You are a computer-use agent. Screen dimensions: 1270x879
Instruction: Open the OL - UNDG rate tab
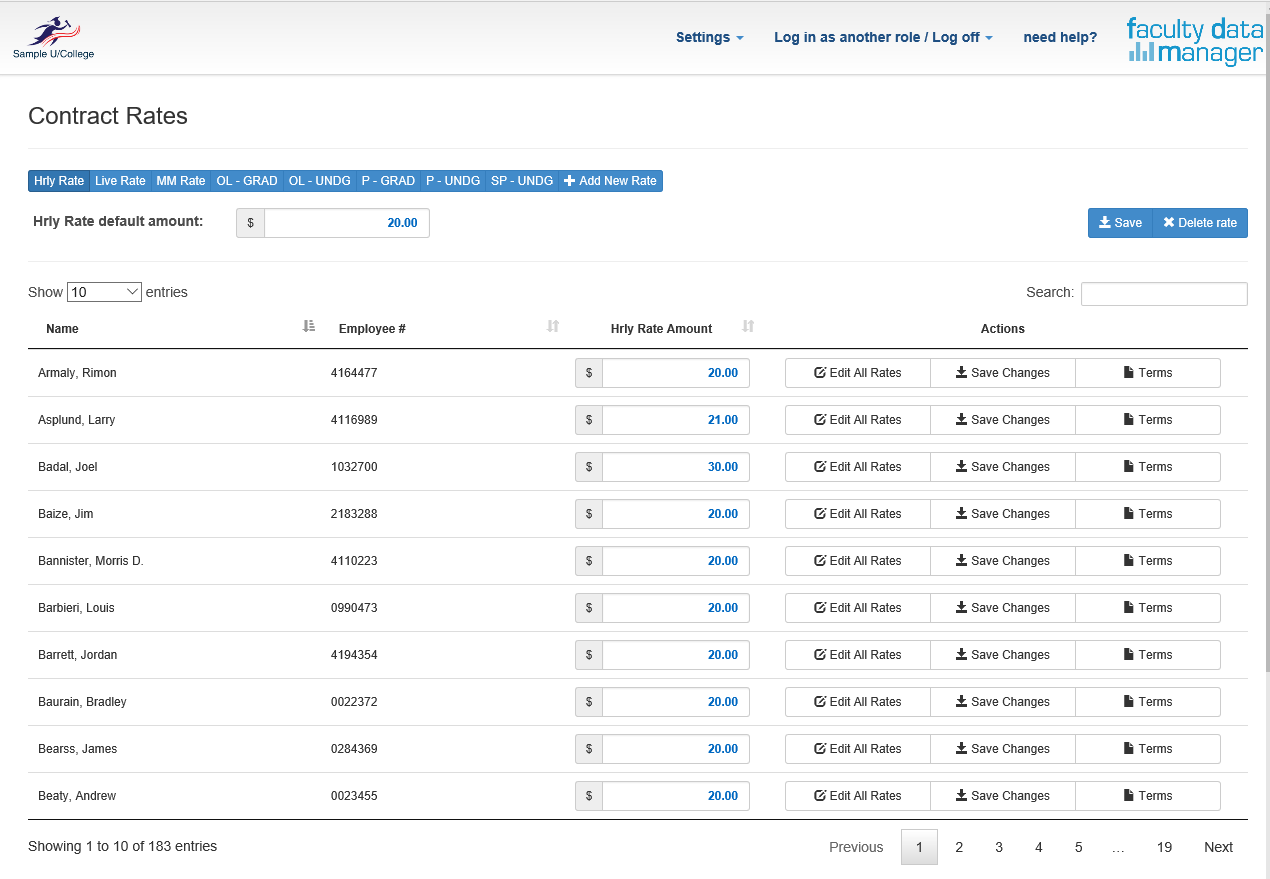tap(320, 181)
